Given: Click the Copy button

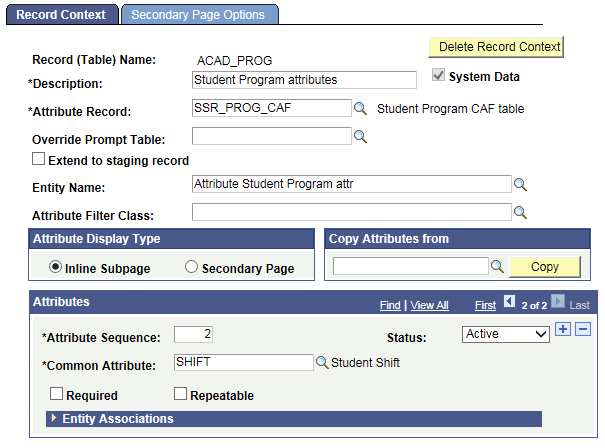Looking at the screenshot, I should pyautogui.click(x=545, y=267).
